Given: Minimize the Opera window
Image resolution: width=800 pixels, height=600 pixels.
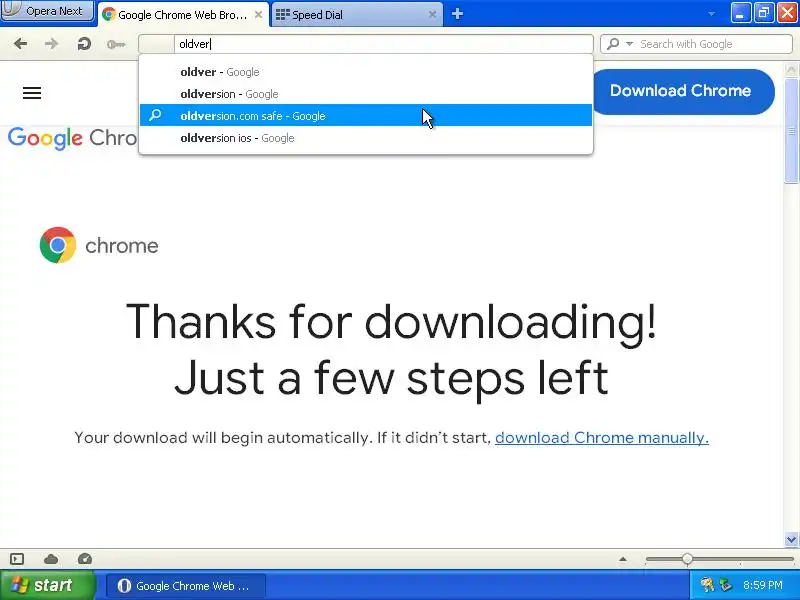Looking at the screenshot, I should click(x=740, y=13).
